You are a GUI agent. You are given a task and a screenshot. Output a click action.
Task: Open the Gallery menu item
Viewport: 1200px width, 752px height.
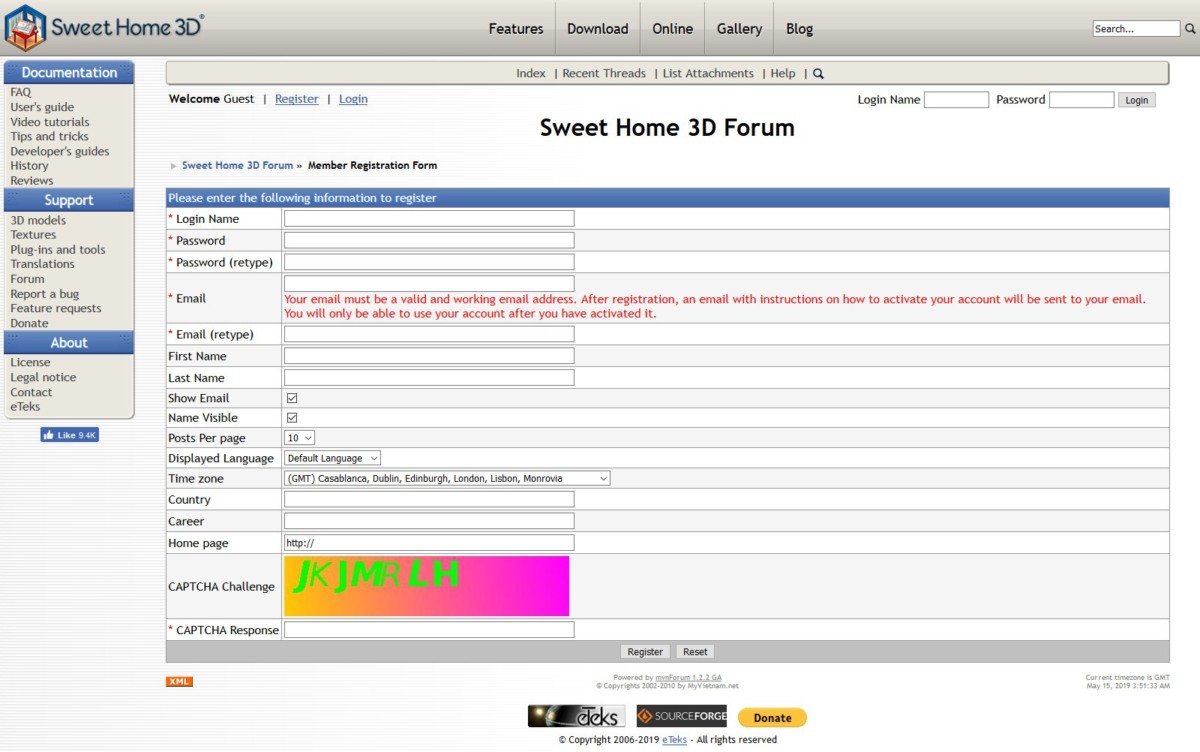[x=740, y=29]
